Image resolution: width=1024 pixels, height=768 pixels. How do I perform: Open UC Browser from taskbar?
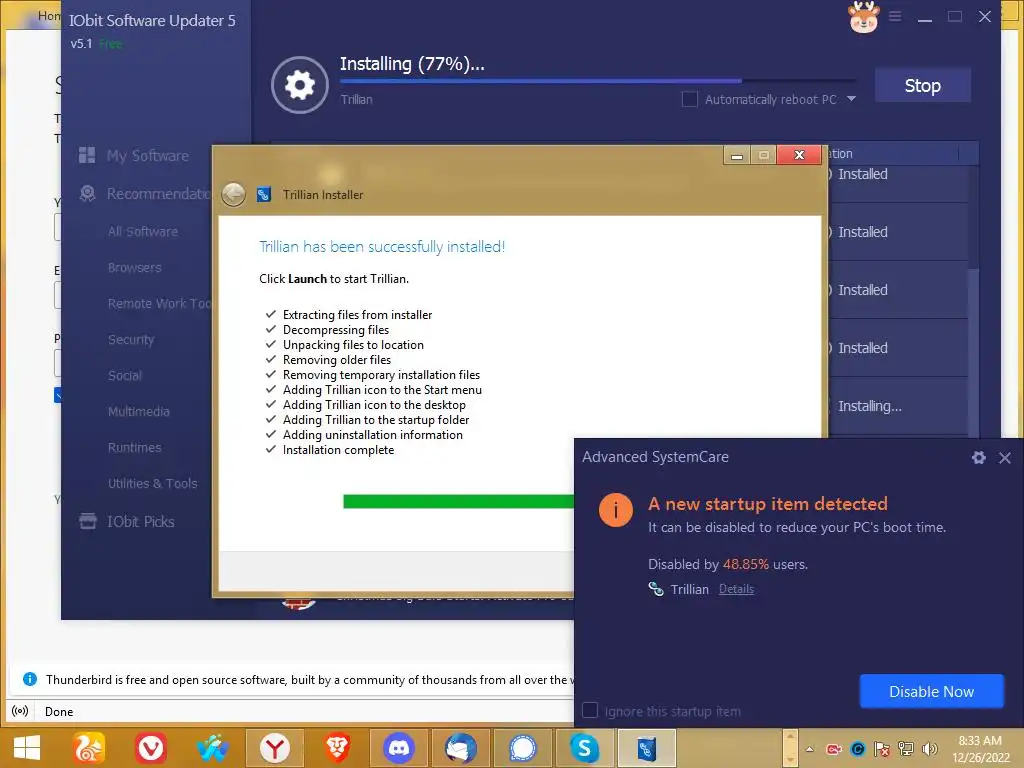pos(89,748)
